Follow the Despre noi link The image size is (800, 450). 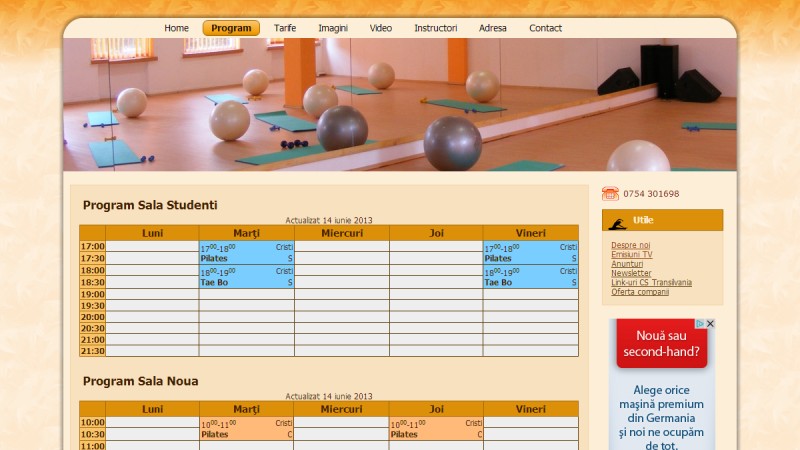click(630, 245)
